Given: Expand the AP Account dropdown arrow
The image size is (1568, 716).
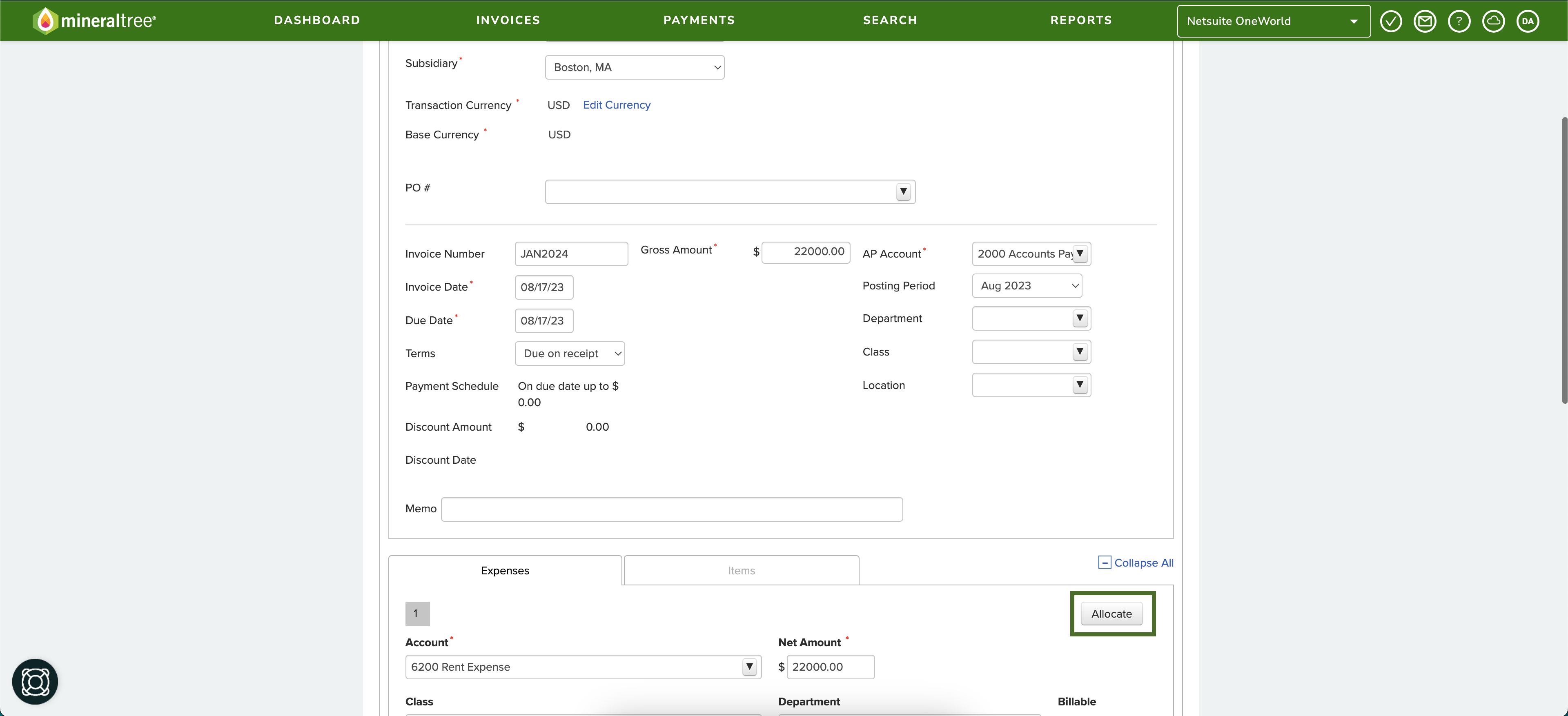Looking at the screenshot, I should click(x=1080, y=253).
